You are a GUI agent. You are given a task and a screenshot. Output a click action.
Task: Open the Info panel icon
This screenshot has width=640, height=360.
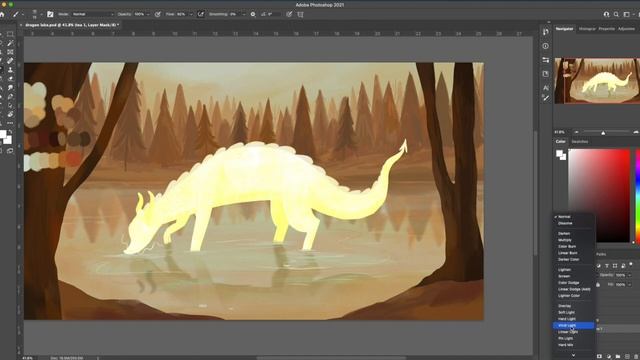[x=546, y=46]
